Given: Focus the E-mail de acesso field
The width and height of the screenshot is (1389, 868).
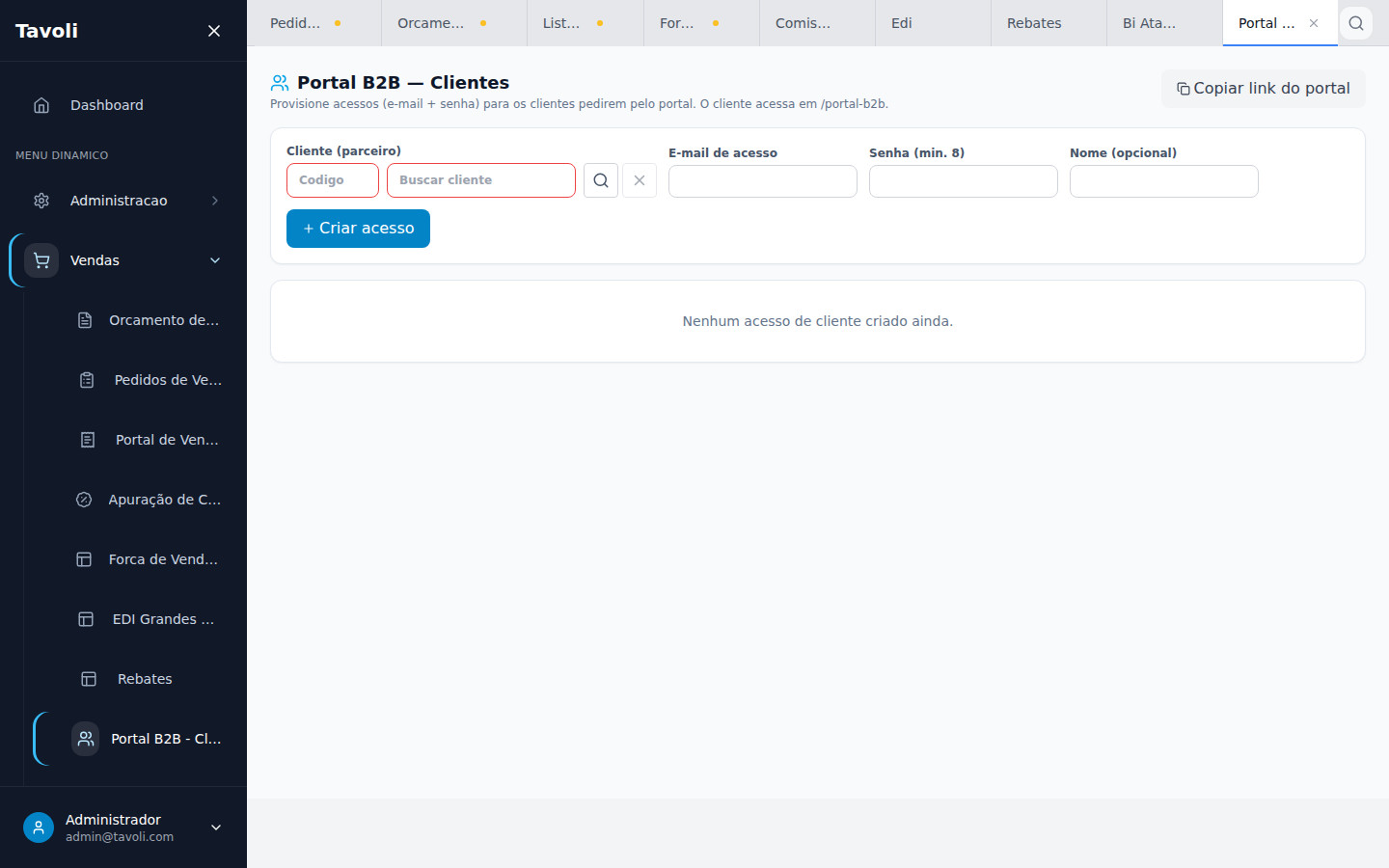Looking at the screenshot, I should click(763, 181).
